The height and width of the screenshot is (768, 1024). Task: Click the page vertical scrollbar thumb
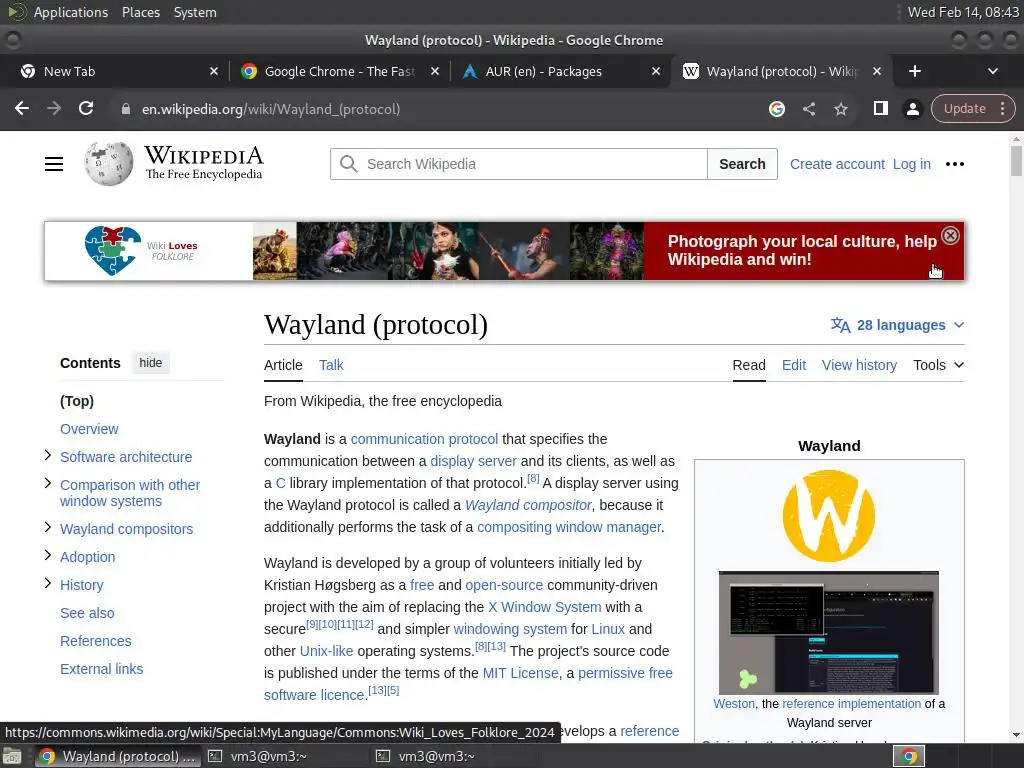[x=1016, y=160]
